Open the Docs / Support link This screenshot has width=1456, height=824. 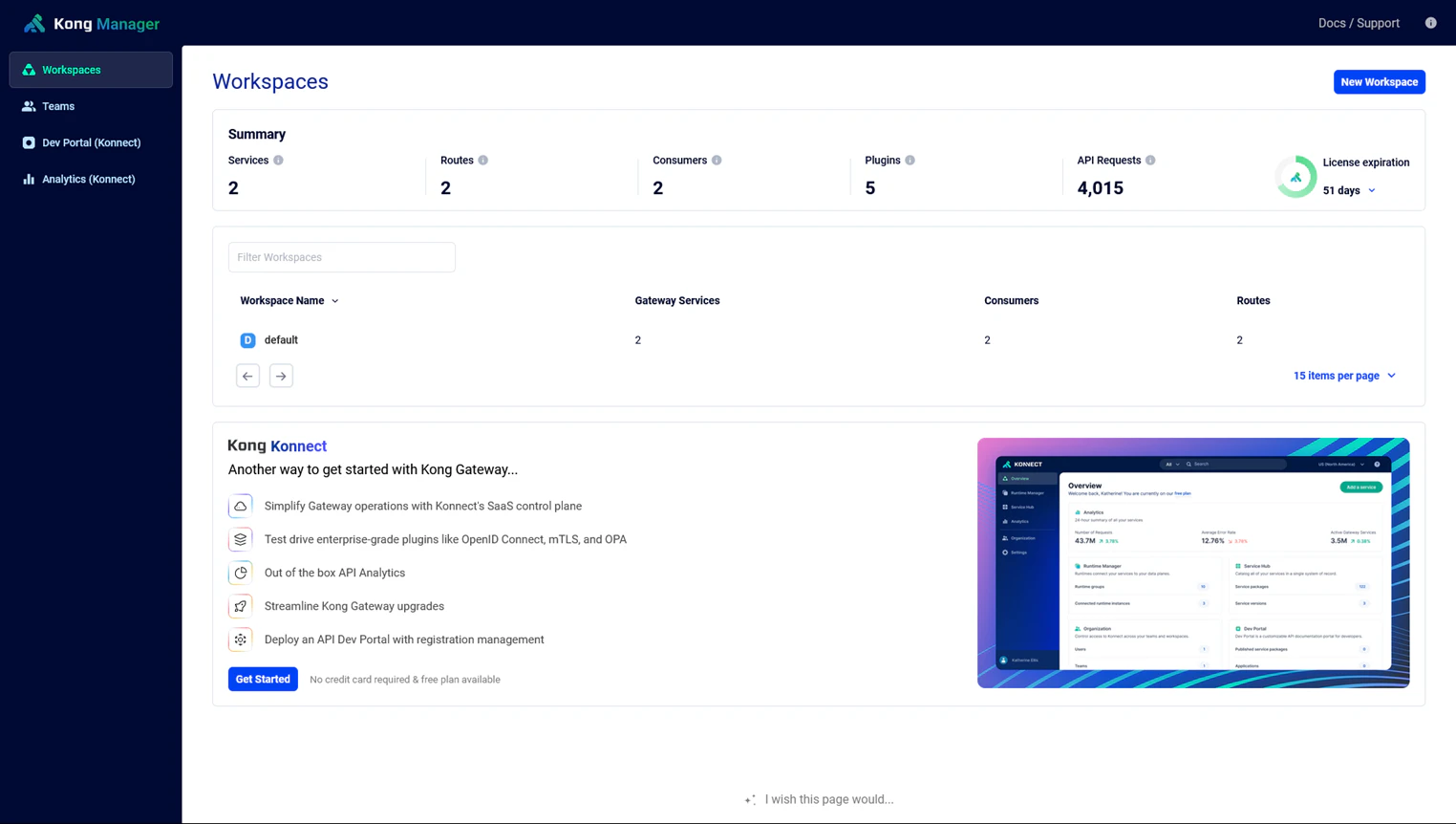pyautogui.click(x=1359, y=23)
